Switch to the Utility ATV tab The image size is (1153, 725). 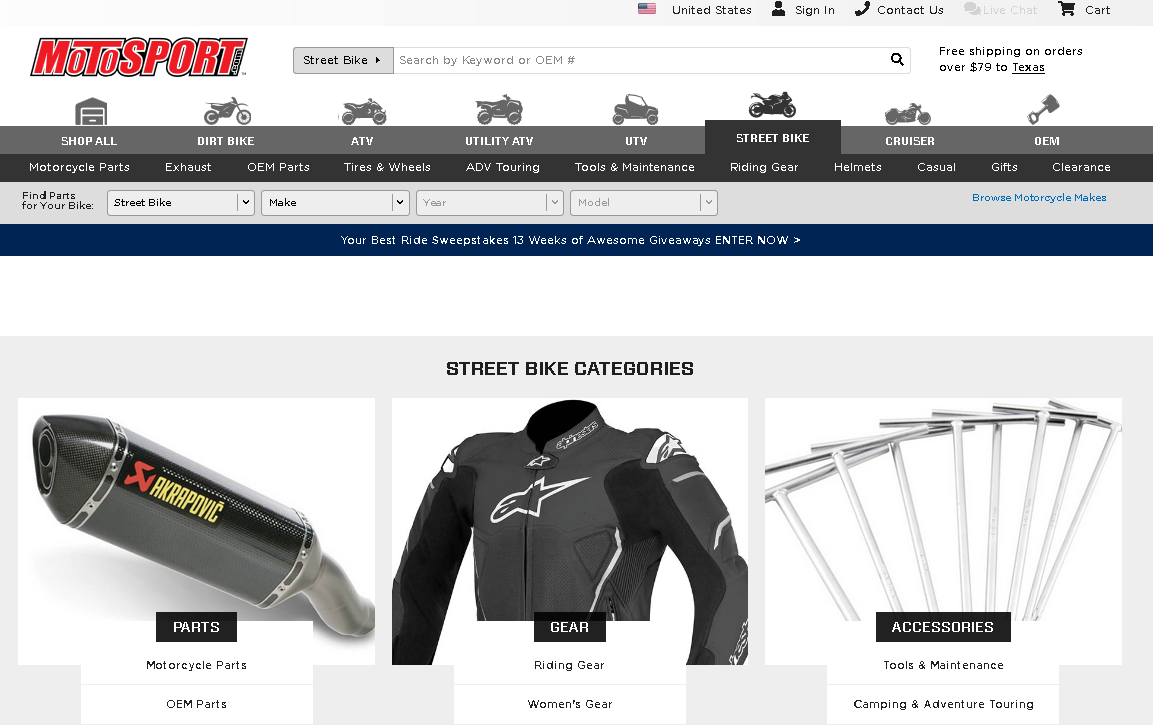click(x=499, y=140)
